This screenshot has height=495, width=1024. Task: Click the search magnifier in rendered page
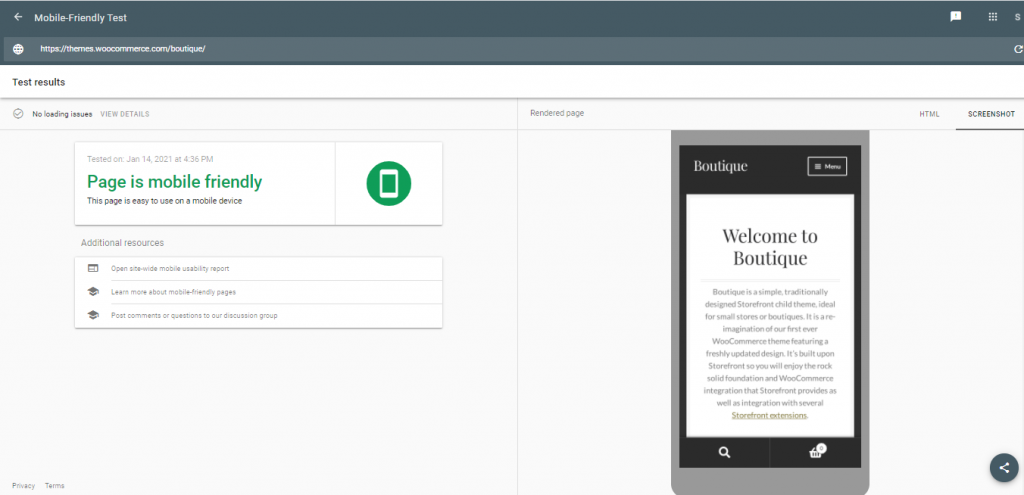(724, 452)
